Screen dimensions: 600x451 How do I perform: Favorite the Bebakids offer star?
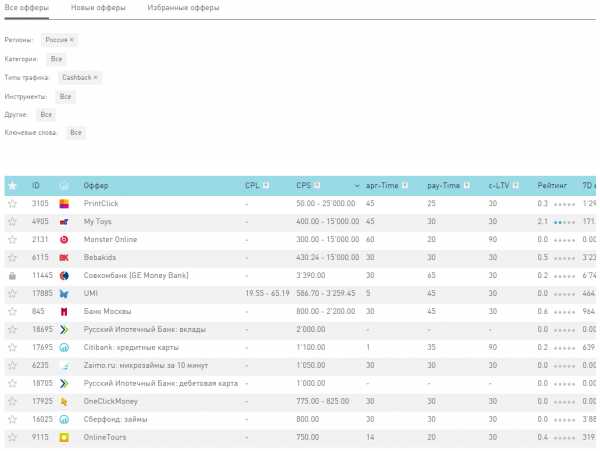(x=12, y=257)
